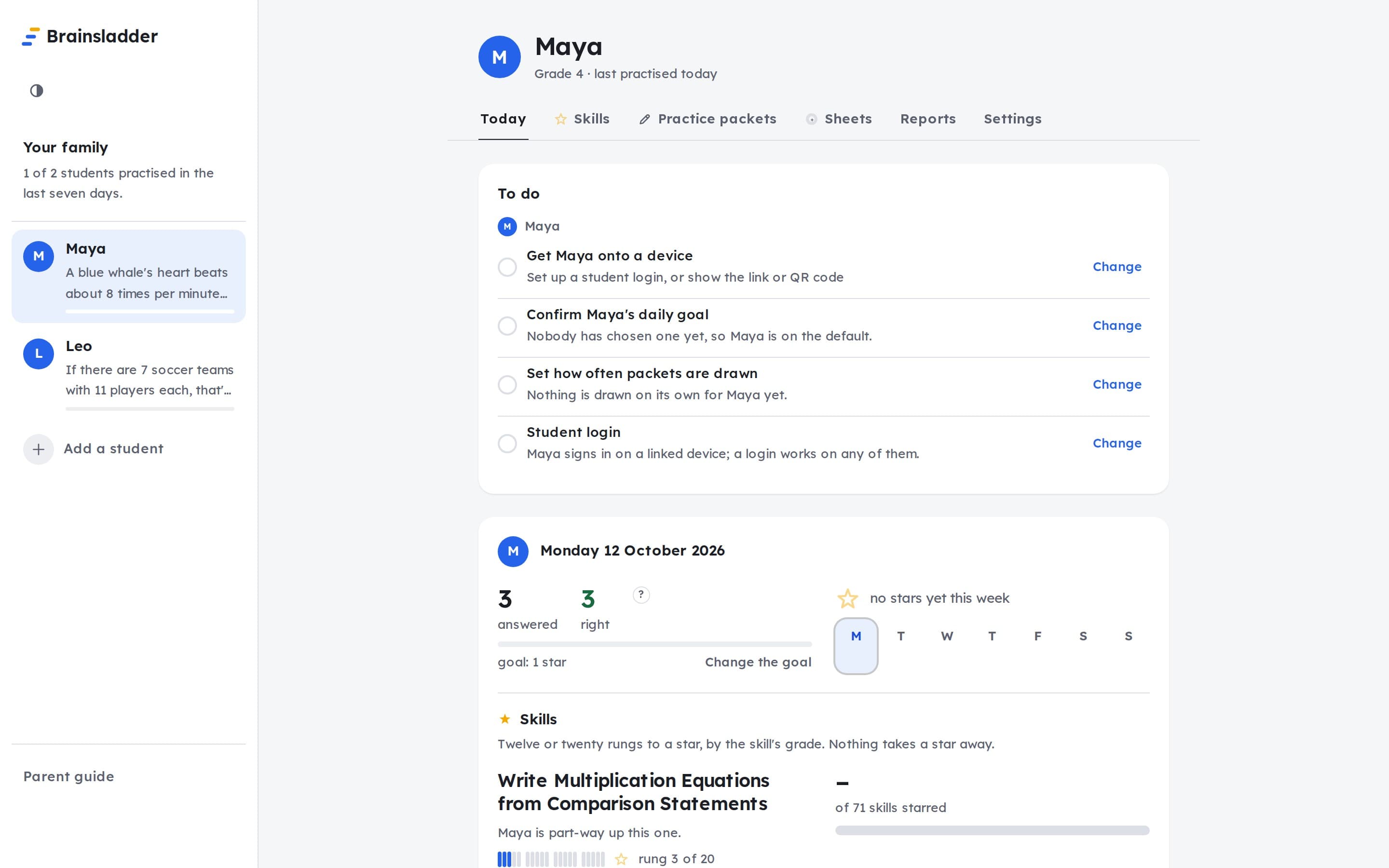Click the Your family heading
Screen dimensions: 1389x868
66,148
